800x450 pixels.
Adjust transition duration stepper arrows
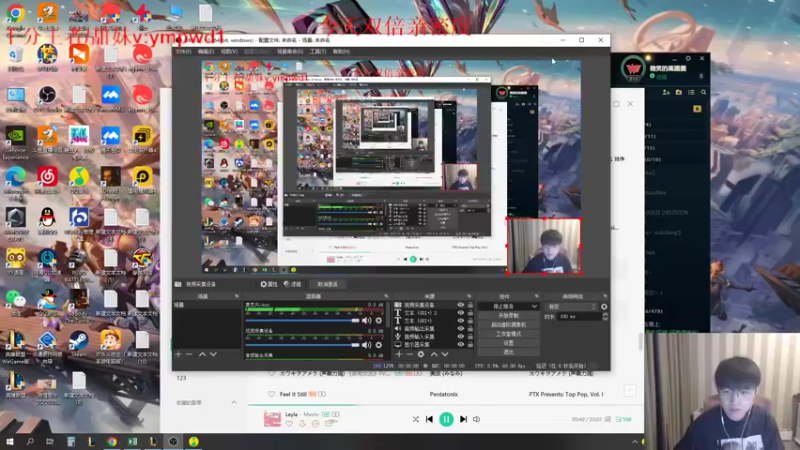coord(605,317)
